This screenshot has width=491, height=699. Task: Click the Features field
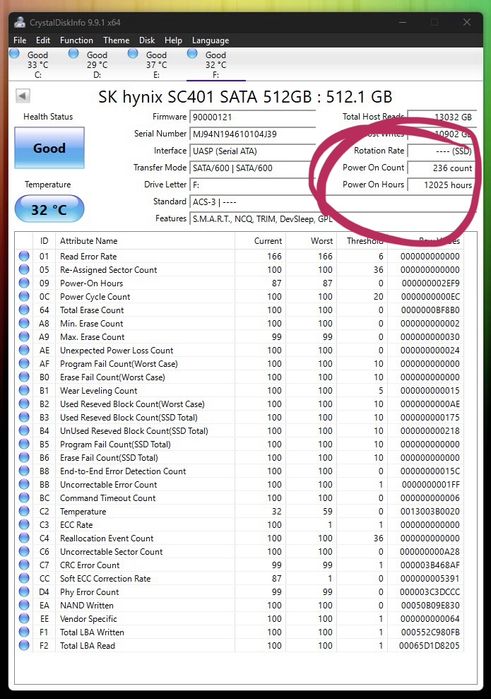(x=332, y=219)
